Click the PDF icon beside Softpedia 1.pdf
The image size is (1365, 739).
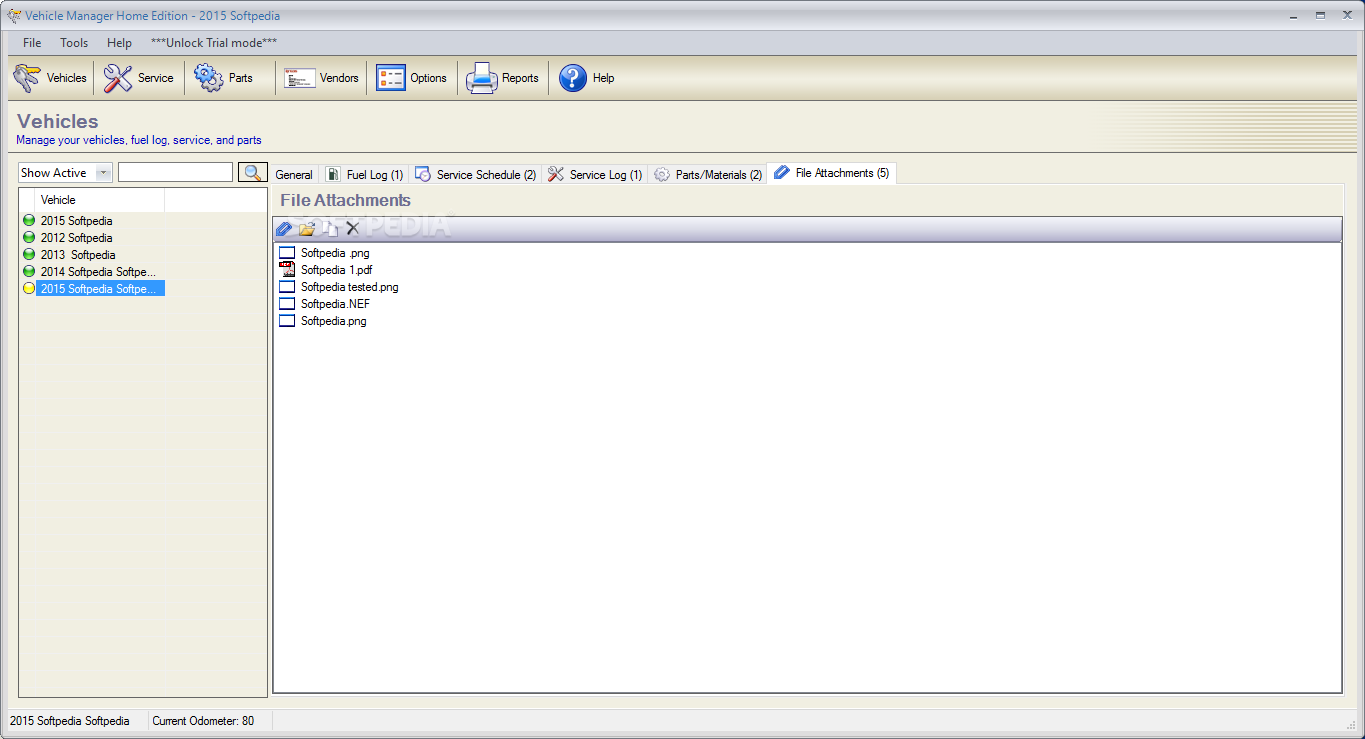tap(287, 270)
